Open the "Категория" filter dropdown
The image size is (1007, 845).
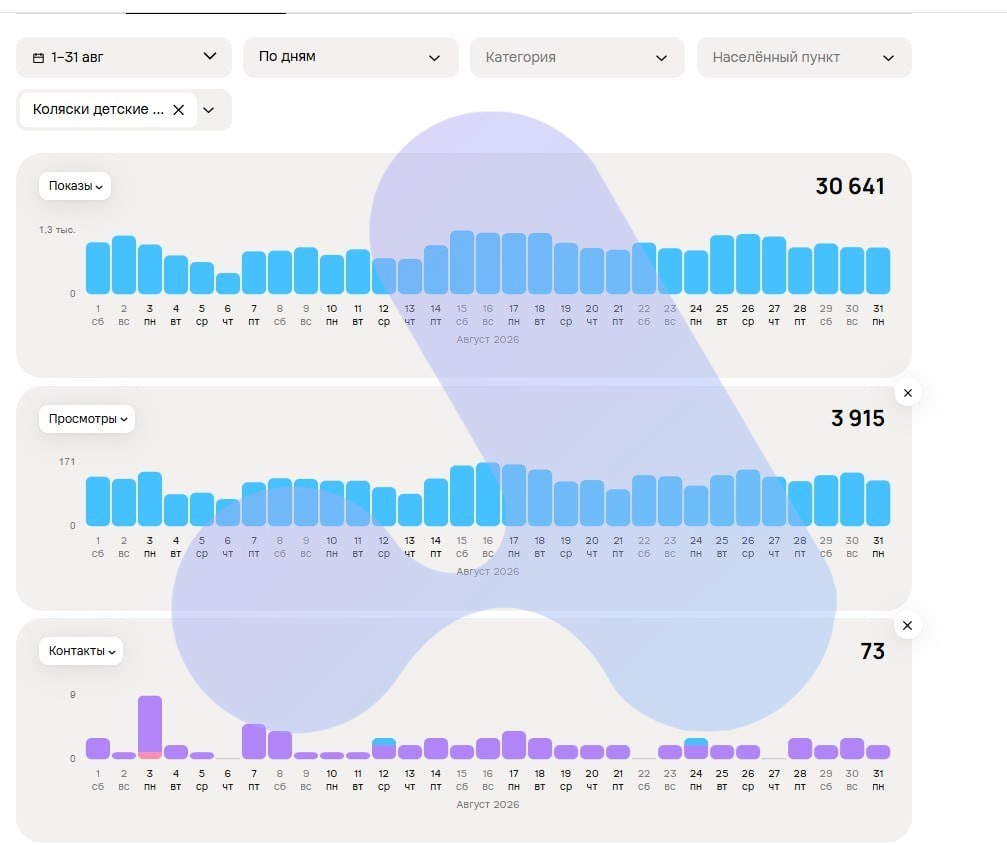(x=577, y=57)
